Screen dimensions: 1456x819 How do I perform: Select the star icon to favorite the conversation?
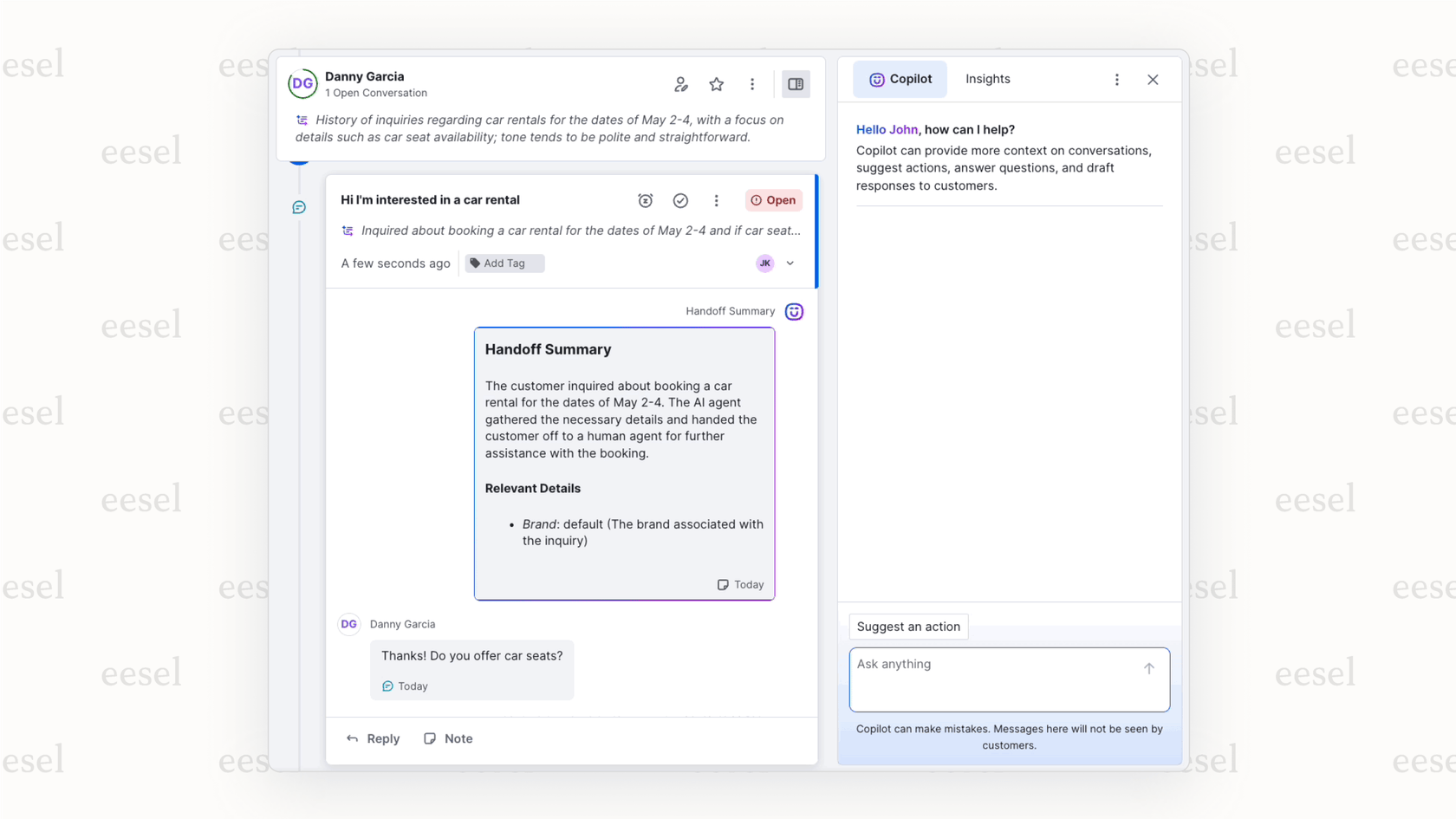[x=717, y=84]
